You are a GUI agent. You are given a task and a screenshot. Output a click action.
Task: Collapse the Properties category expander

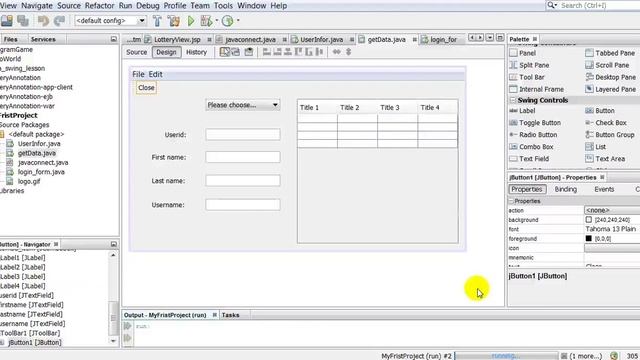511,201
